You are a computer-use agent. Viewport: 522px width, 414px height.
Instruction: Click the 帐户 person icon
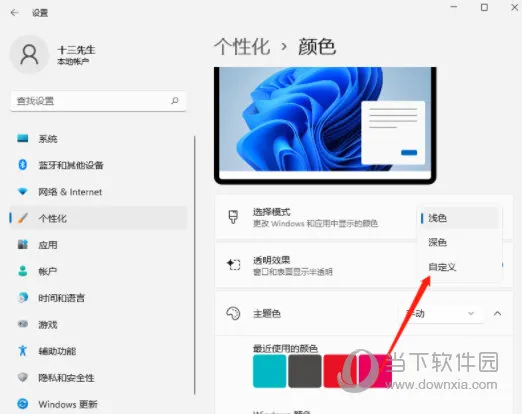23,271
